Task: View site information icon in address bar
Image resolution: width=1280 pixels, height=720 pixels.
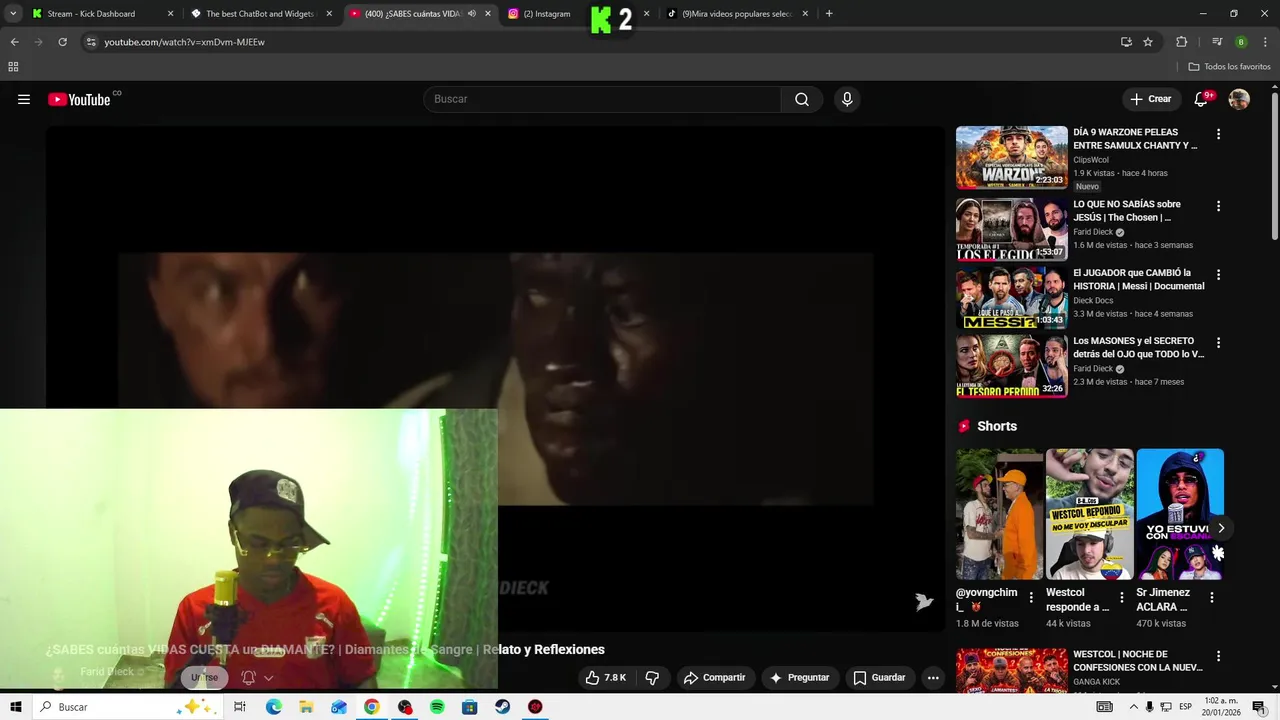Action: pos(91,42)
